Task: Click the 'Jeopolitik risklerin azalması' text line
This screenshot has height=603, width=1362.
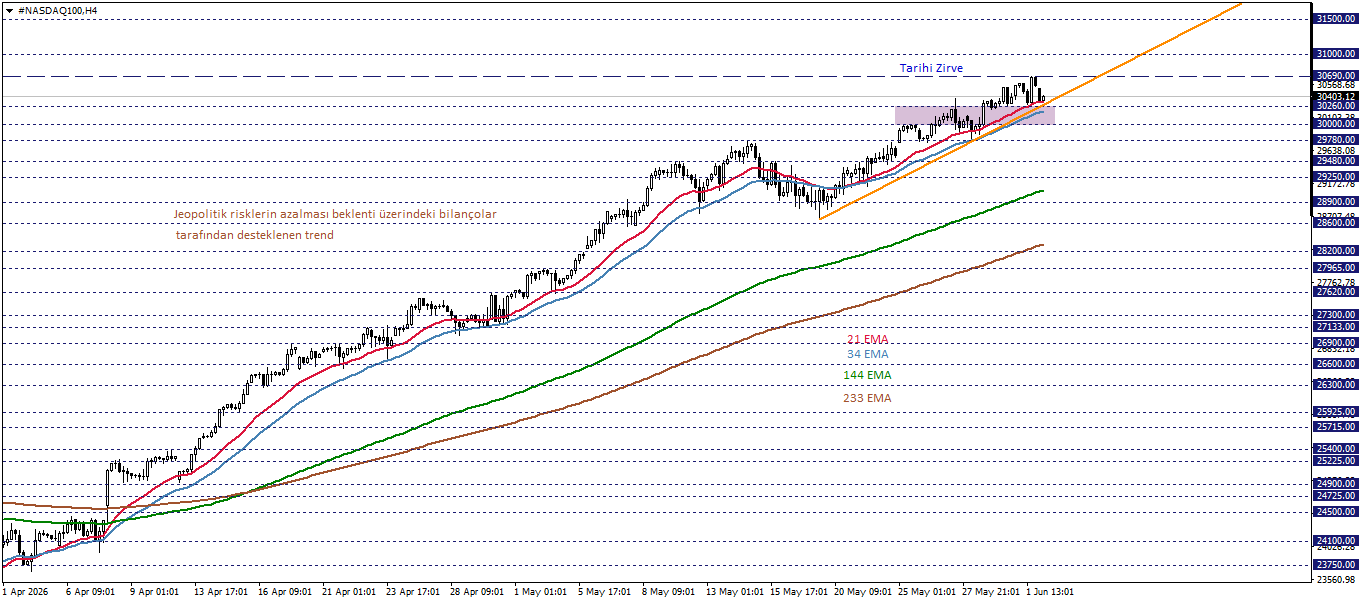Action: [334, 214]
